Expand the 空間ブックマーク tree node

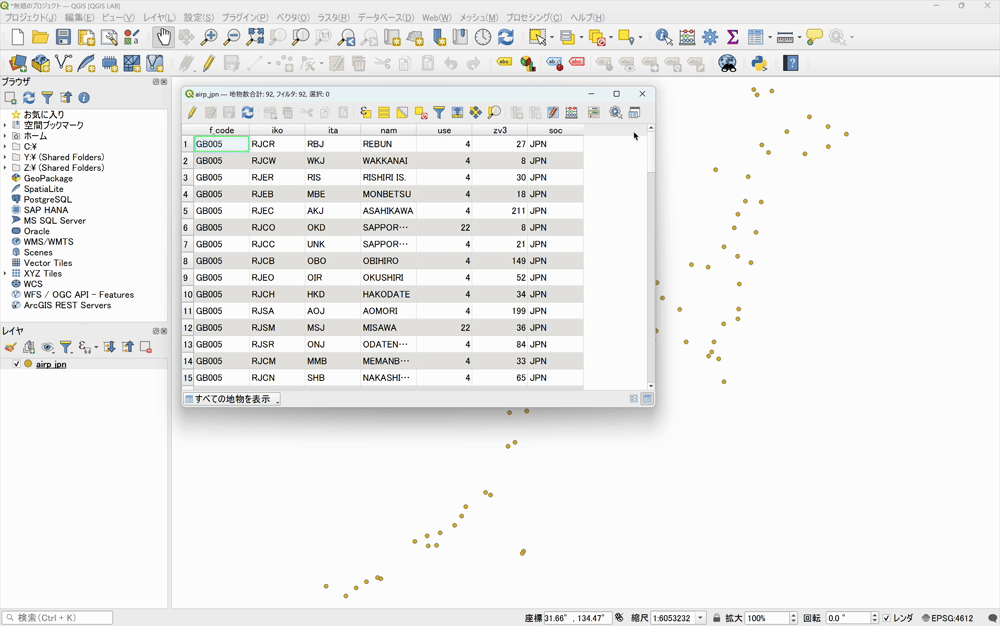(x=5, y=125)
